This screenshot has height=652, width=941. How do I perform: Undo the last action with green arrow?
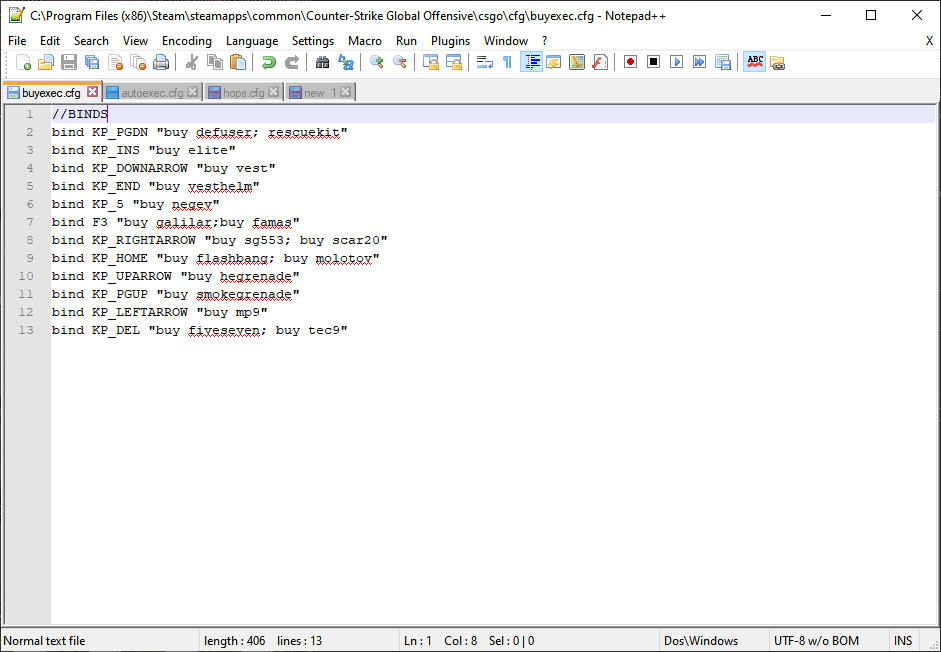tap(268, 62)
